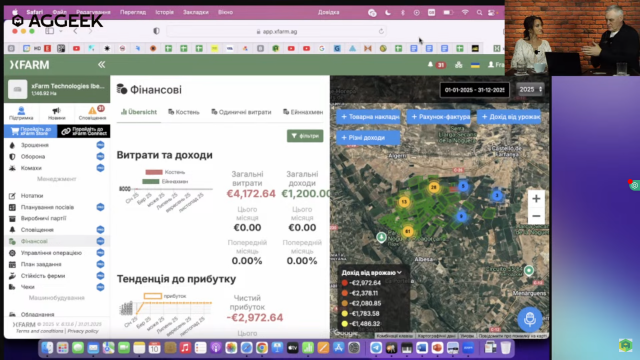Click the red -€2,972.64 legend color dot
Screen dimensions: 640x360
tap(345, 282)
